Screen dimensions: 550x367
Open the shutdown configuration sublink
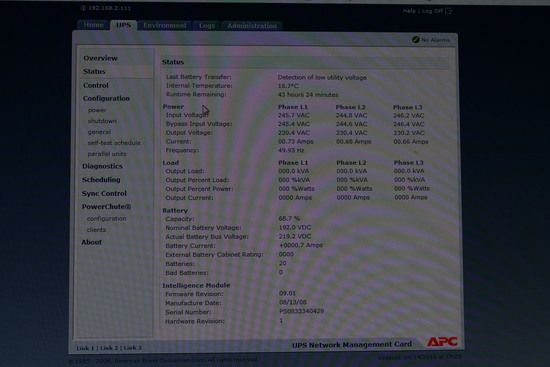coord(102,121)
